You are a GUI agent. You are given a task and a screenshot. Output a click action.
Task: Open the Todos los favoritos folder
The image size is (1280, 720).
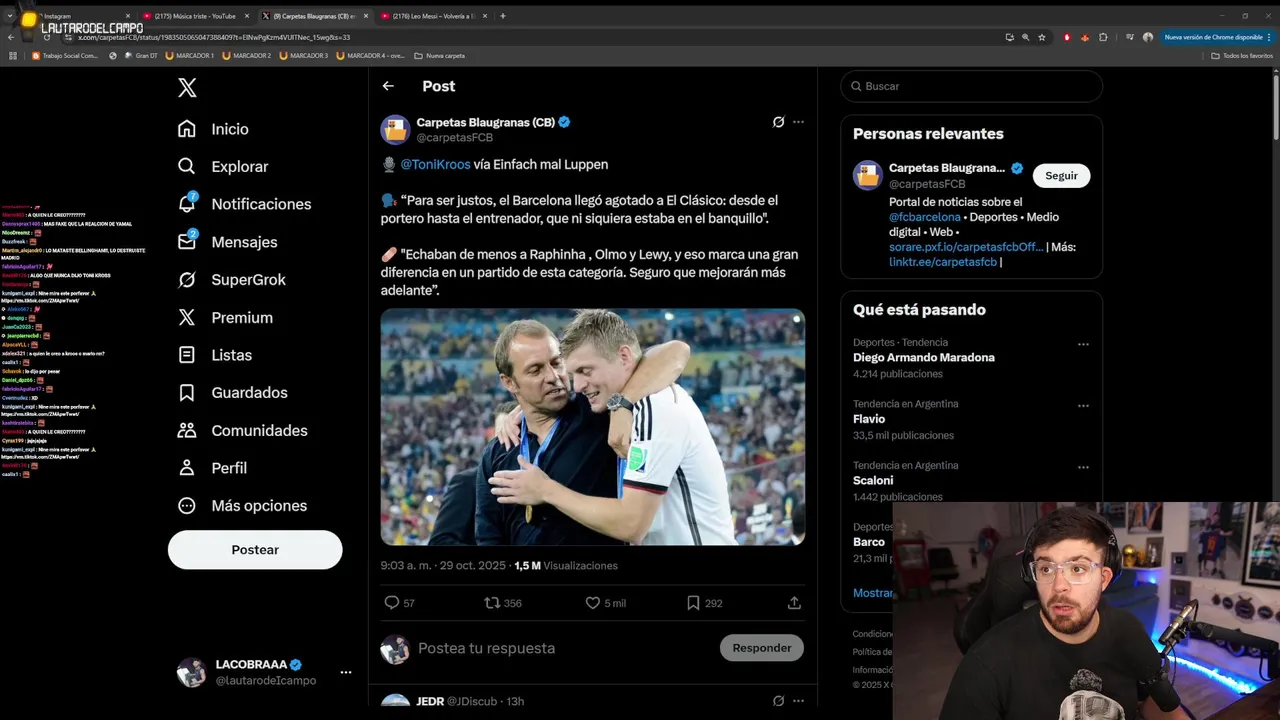pos(1242,56)
